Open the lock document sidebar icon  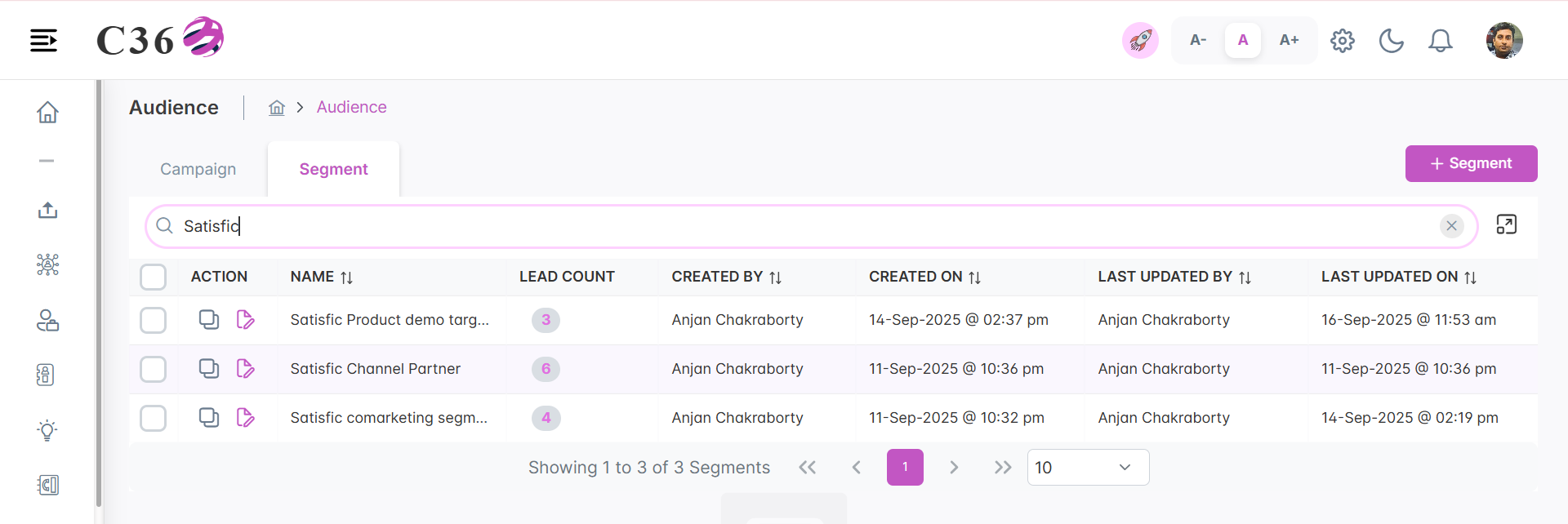(x=46, y=375)
